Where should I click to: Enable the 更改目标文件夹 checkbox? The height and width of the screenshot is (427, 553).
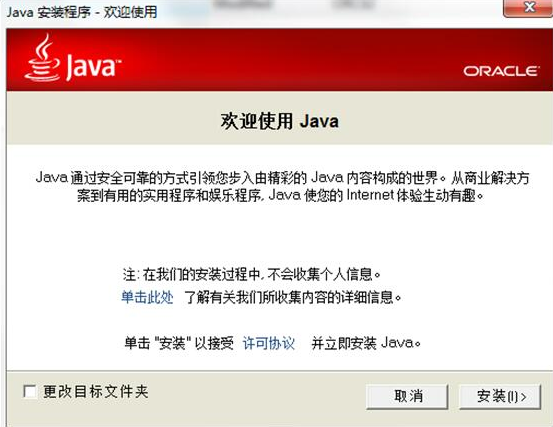(x=29, y=391)
